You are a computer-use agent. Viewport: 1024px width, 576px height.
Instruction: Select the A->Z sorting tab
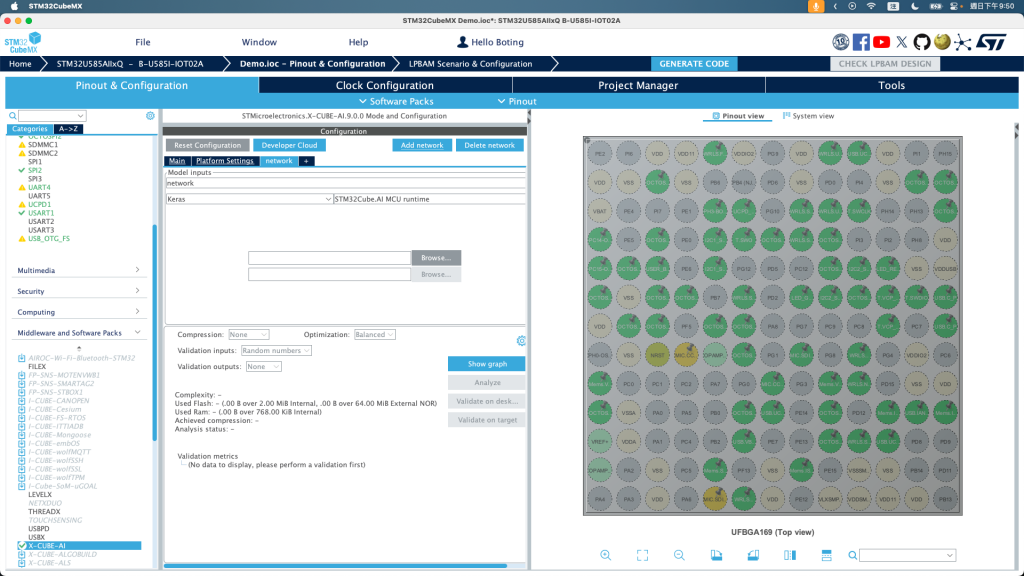[x=68, y=129]
